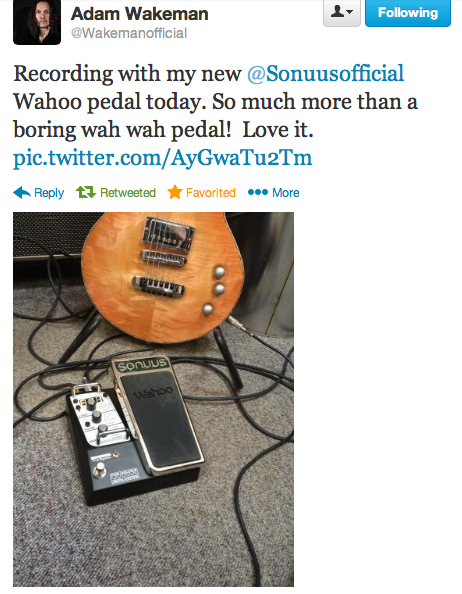Open the attached guitar and pedal photo

153,399
